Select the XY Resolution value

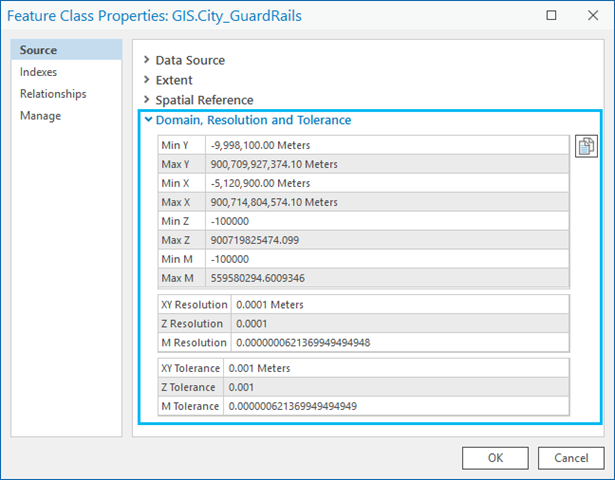click(x=398, y=305)
